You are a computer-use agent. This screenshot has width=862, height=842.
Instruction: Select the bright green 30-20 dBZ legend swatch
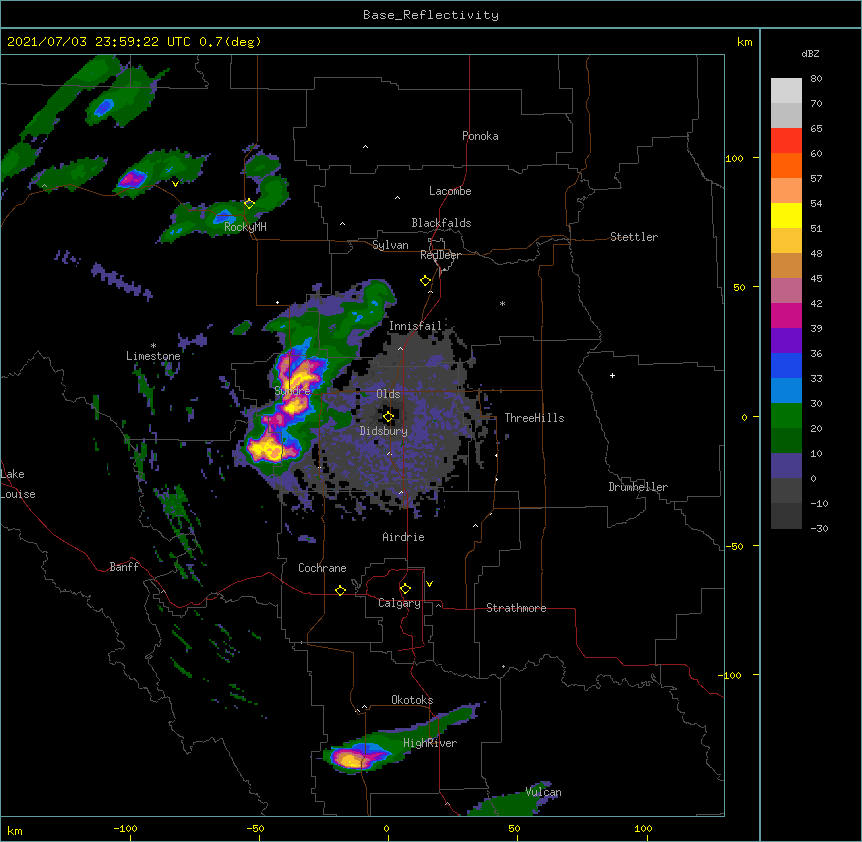[x=786, y=416]
